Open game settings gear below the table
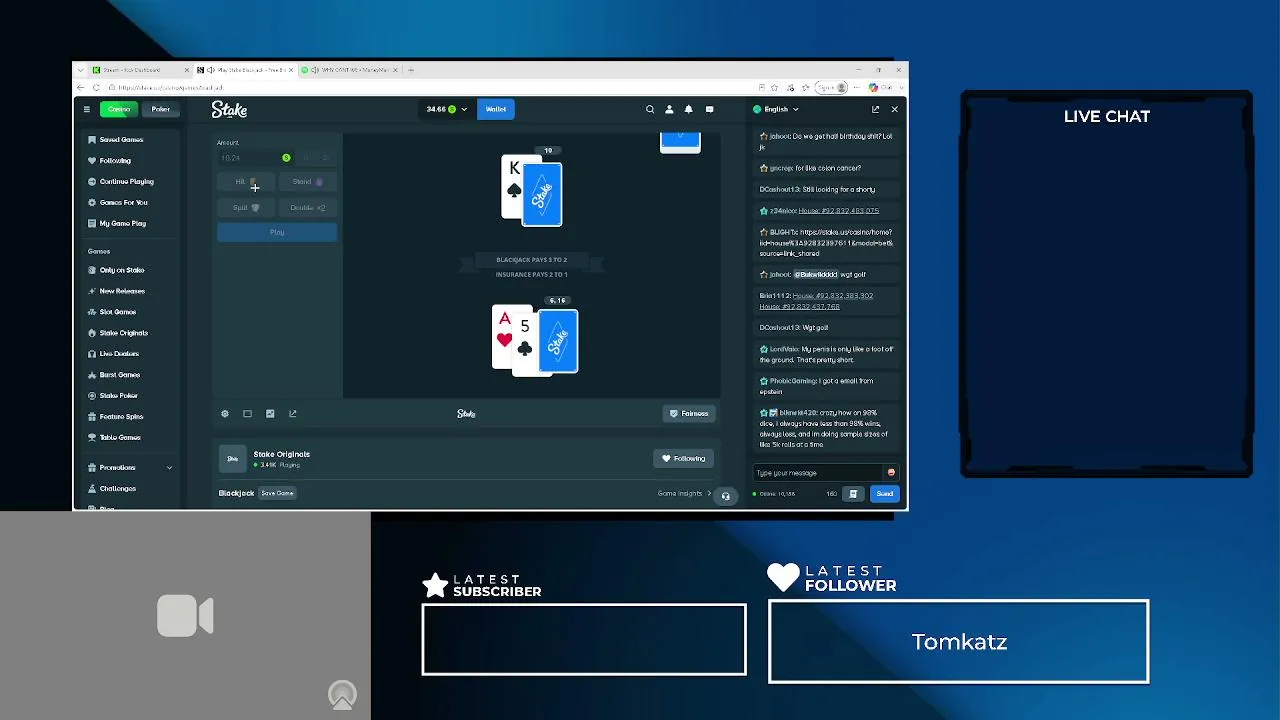Viewport: 1280px width, 720px height. tap(225, 414)
